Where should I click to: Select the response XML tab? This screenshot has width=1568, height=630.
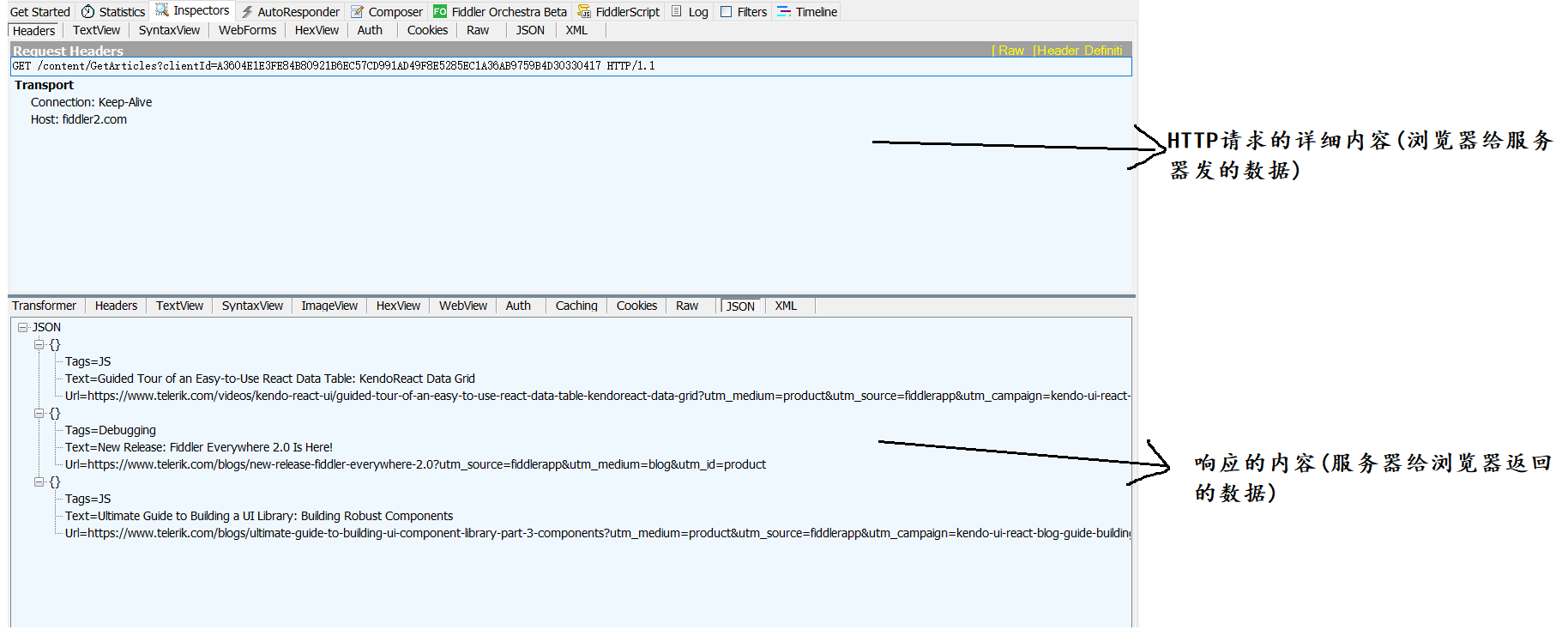tap(786, 306)
